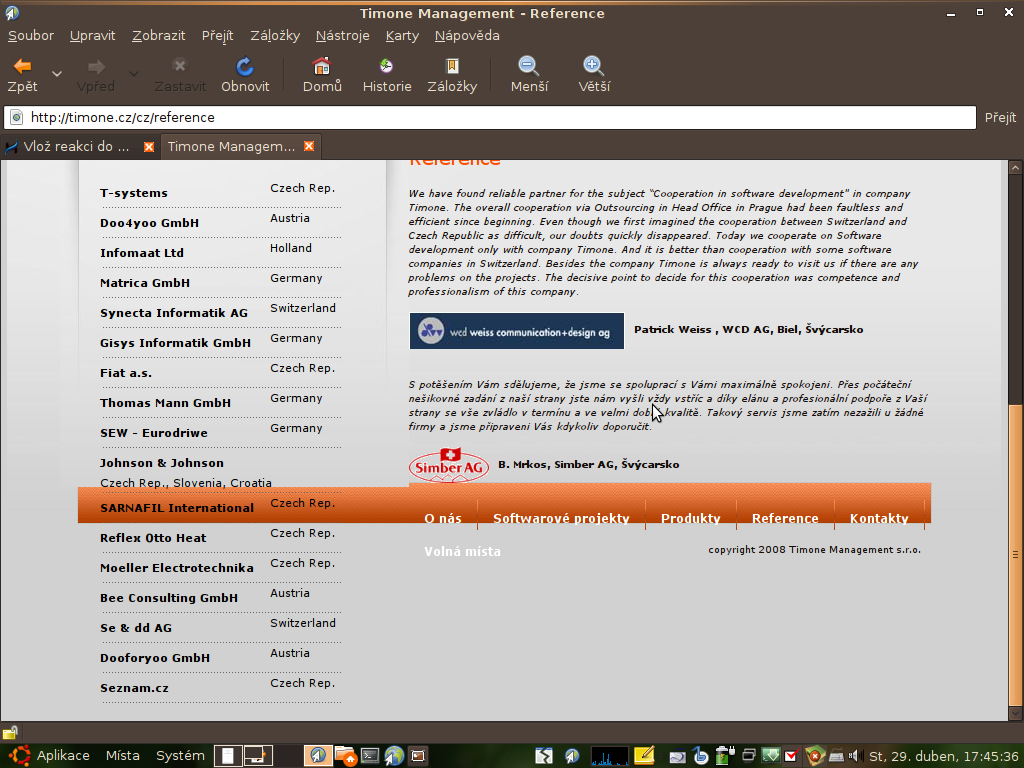This screenshot has height=768, width=1024.
Task: Click the yellow sticky notes icon in the panel
Action: [x=644, y=756]
